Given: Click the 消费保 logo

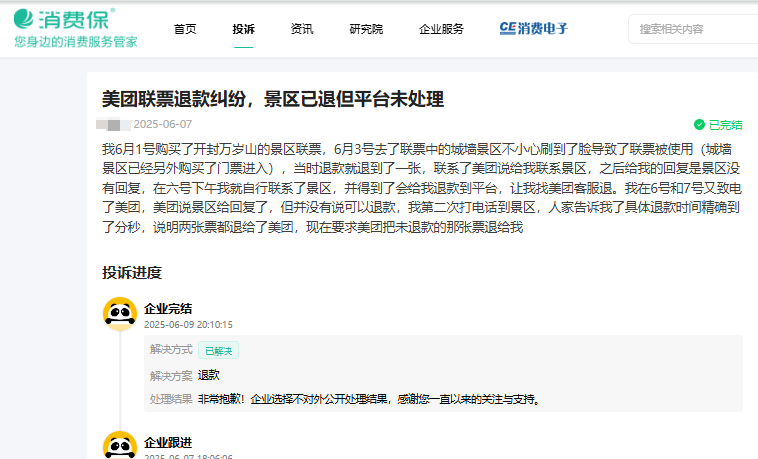Looking at the screenshot, I should coord(64,19).
